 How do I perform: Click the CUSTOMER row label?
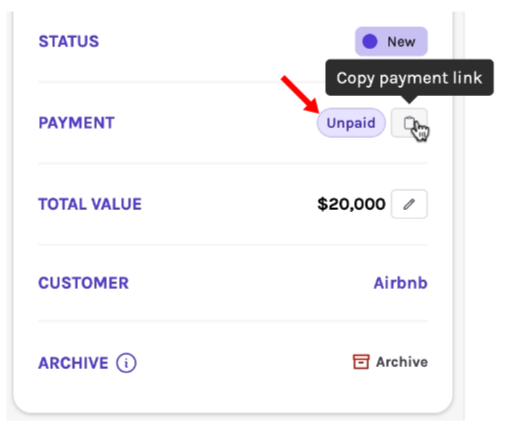83,283
